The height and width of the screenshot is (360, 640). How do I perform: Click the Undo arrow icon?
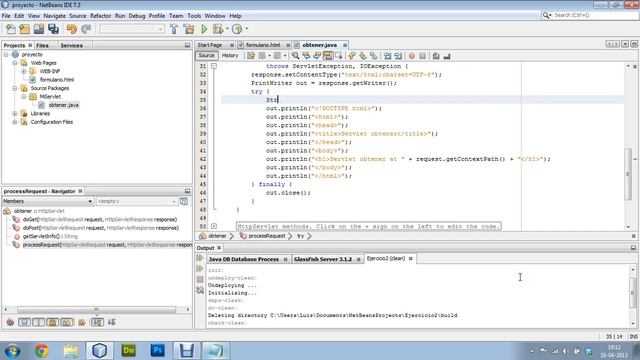click(x=72, y=29)
